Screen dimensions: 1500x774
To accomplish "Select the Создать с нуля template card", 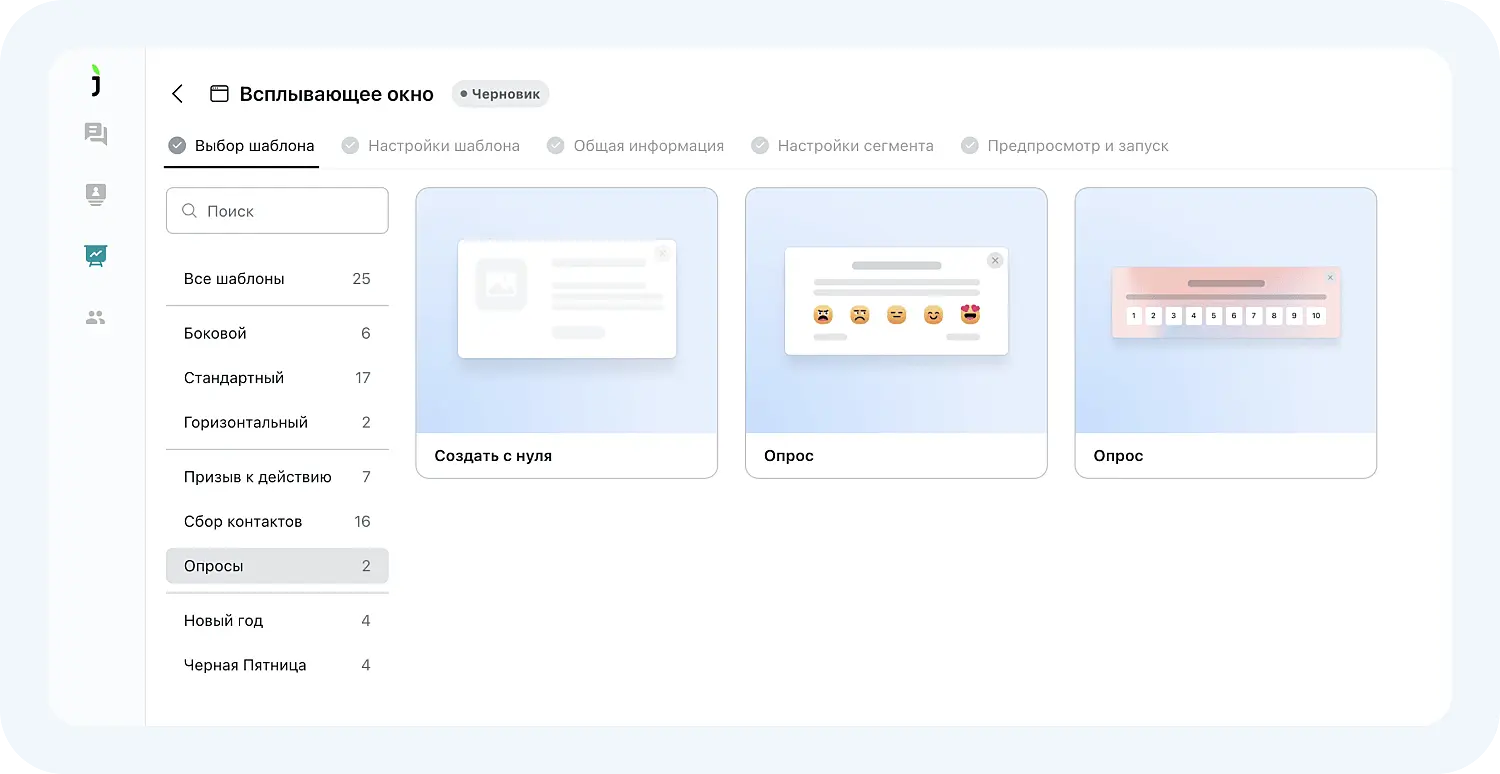I will click(566, 333).
